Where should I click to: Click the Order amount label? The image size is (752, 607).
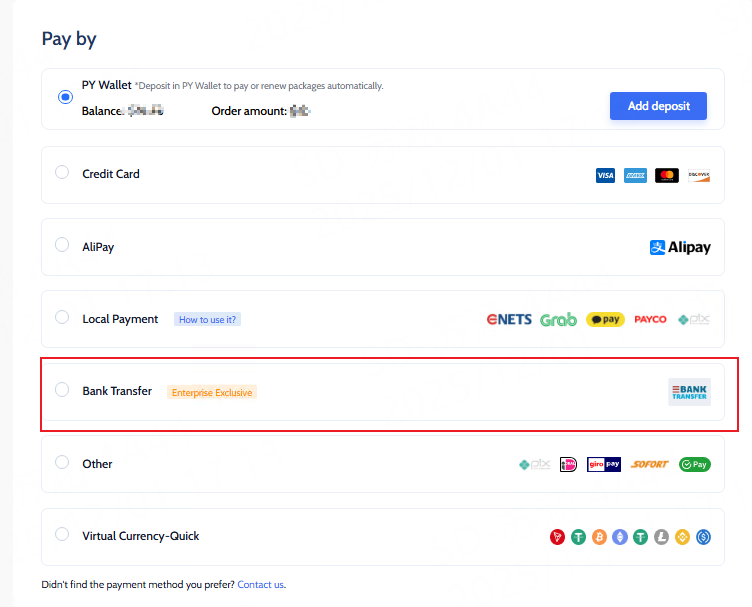coord(249,111)
